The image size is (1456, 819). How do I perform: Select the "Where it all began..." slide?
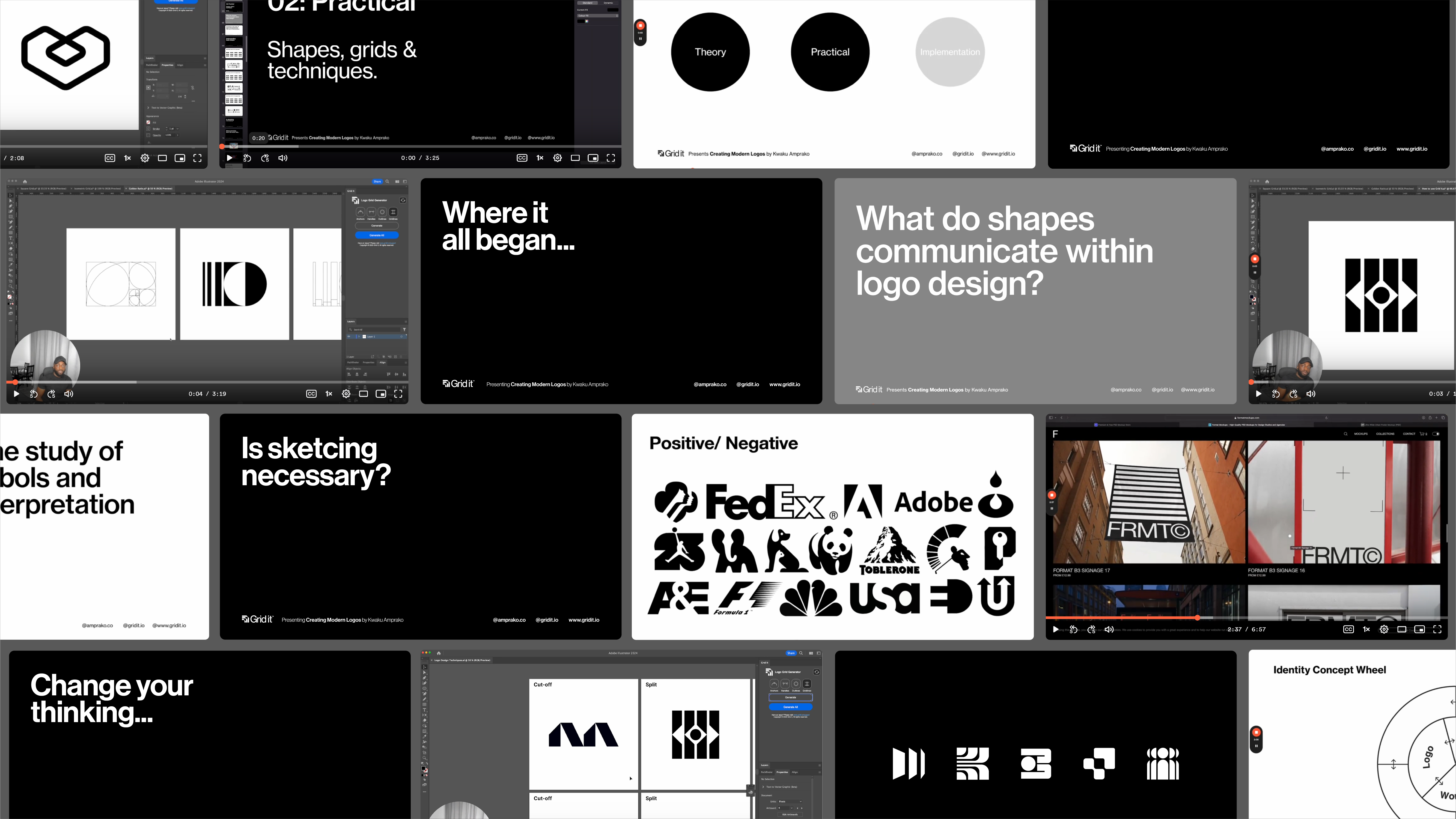coord(621,291)
